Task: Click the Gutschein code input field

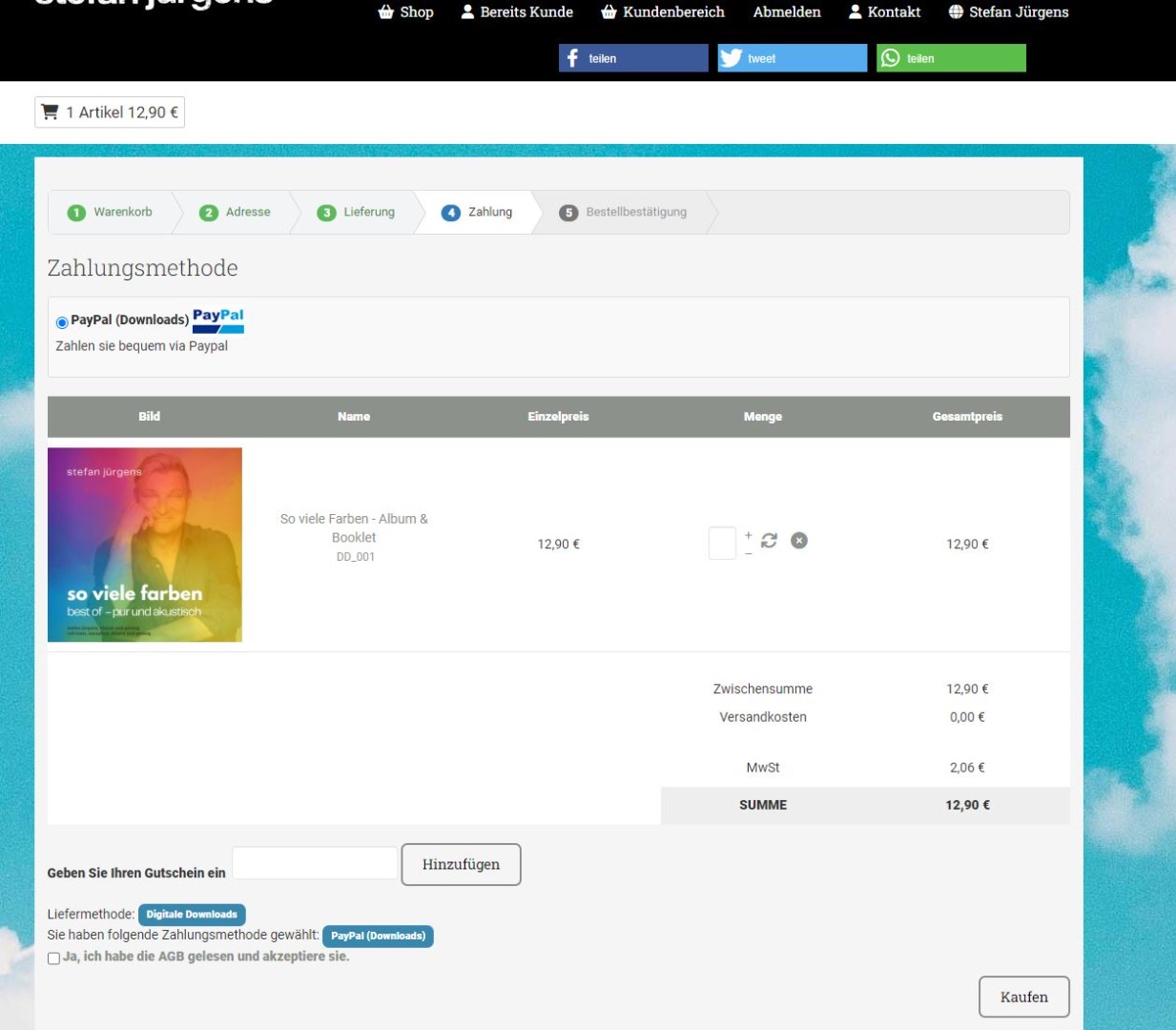Action: (x=315, y=863)
